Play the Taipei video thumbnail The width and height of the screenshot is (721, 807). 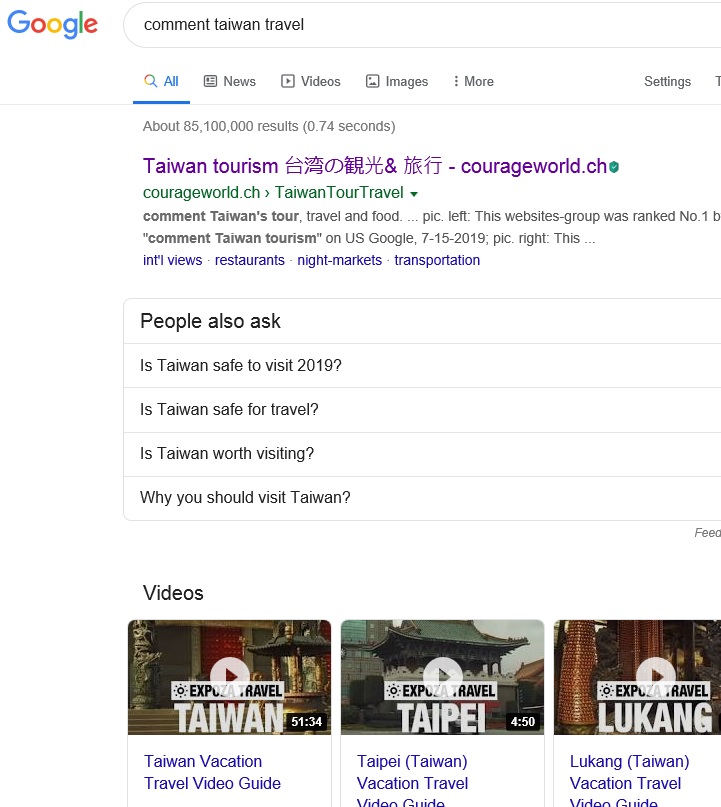(x=442, y=676)
